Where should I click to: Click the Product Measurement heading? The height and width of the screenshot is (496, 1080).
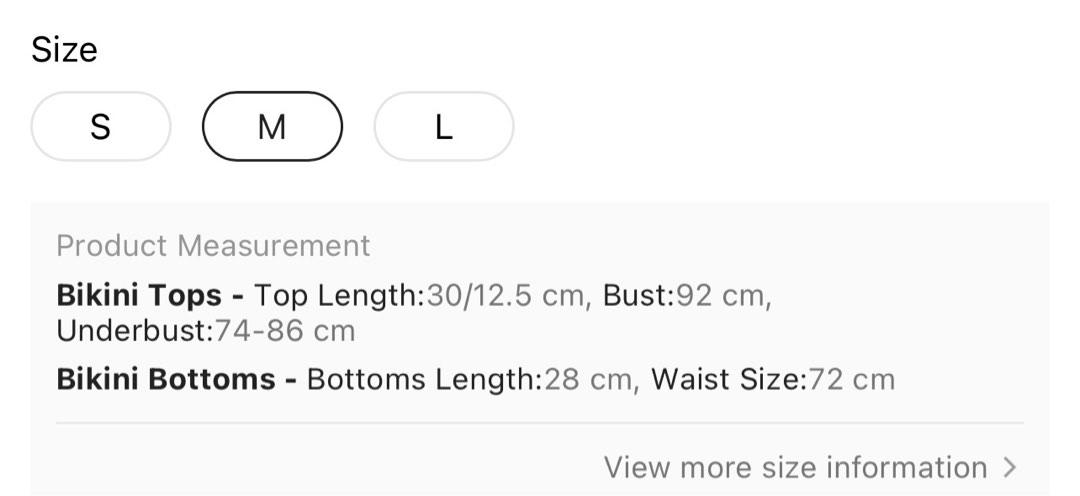[x=214, y=246]
